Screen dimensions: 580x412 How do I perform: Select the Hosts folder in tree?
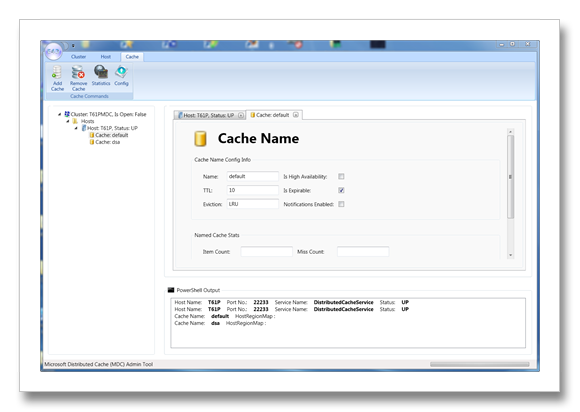click(84, 121)
